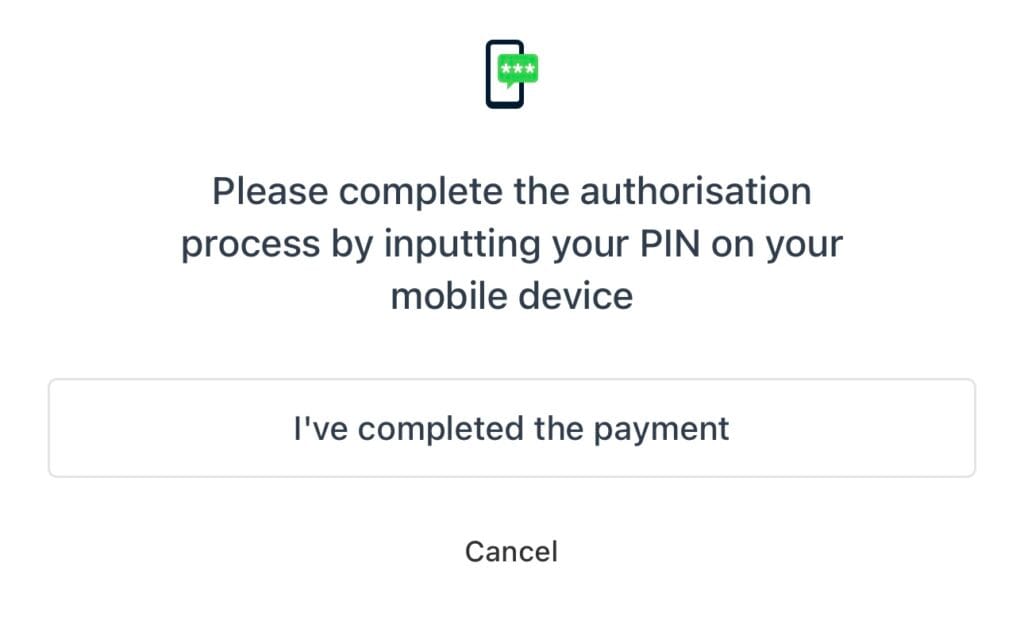
Task: Click the left edge of payment confirmation button
Action: (60, 428)
